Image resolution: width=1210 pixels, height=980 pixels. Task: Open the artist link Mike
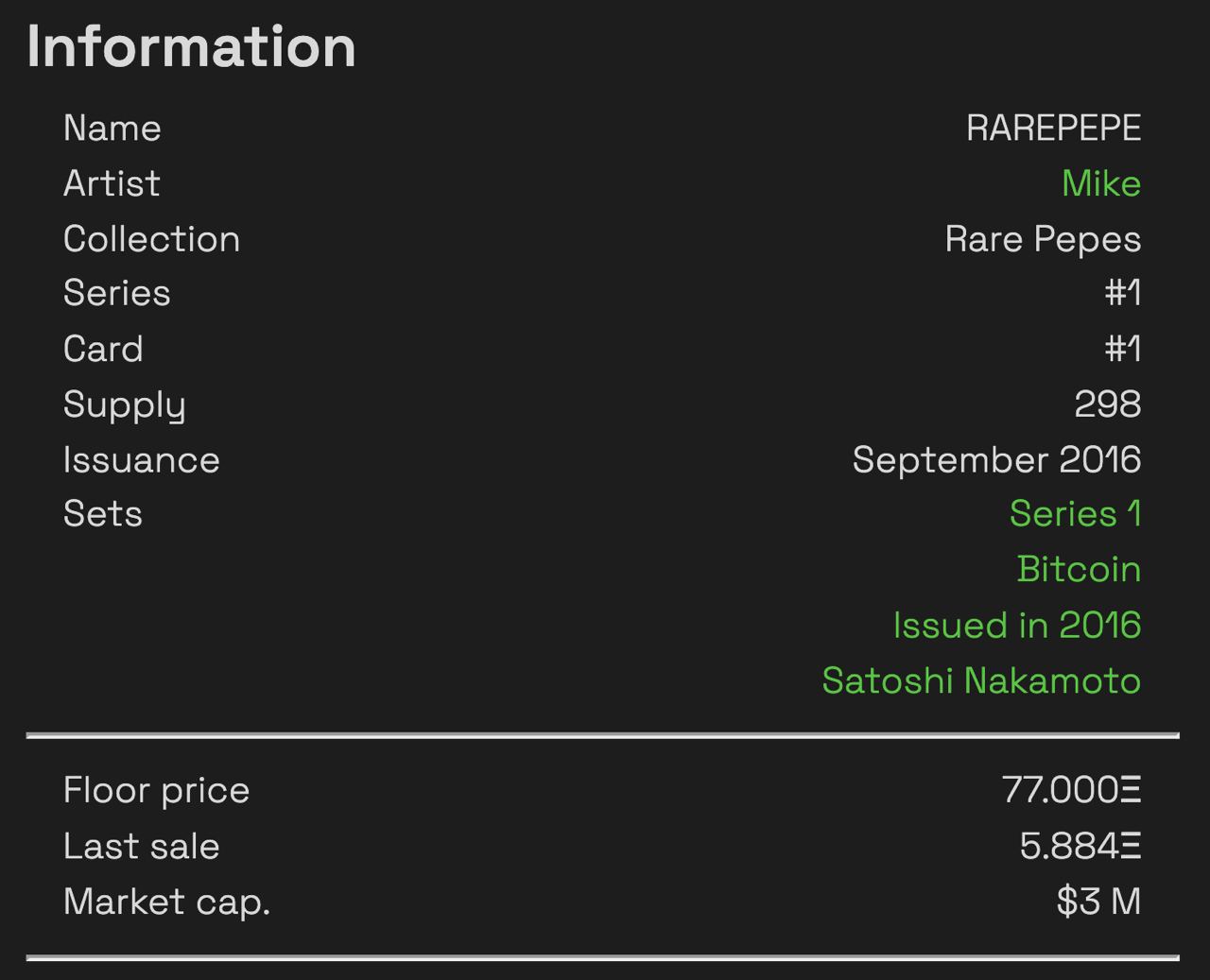pos(1101,183)
